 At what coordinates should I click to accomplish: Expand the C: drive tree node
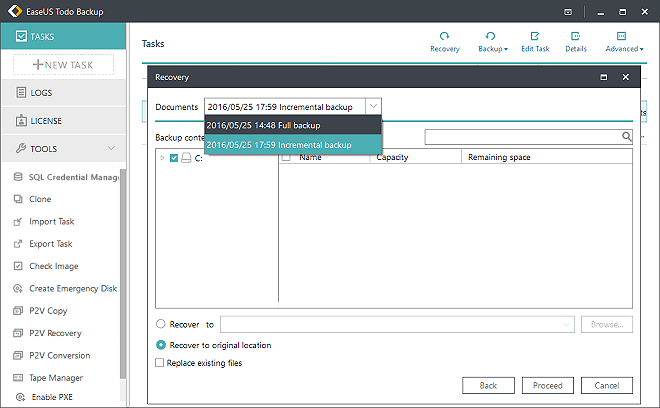[162, 158]
